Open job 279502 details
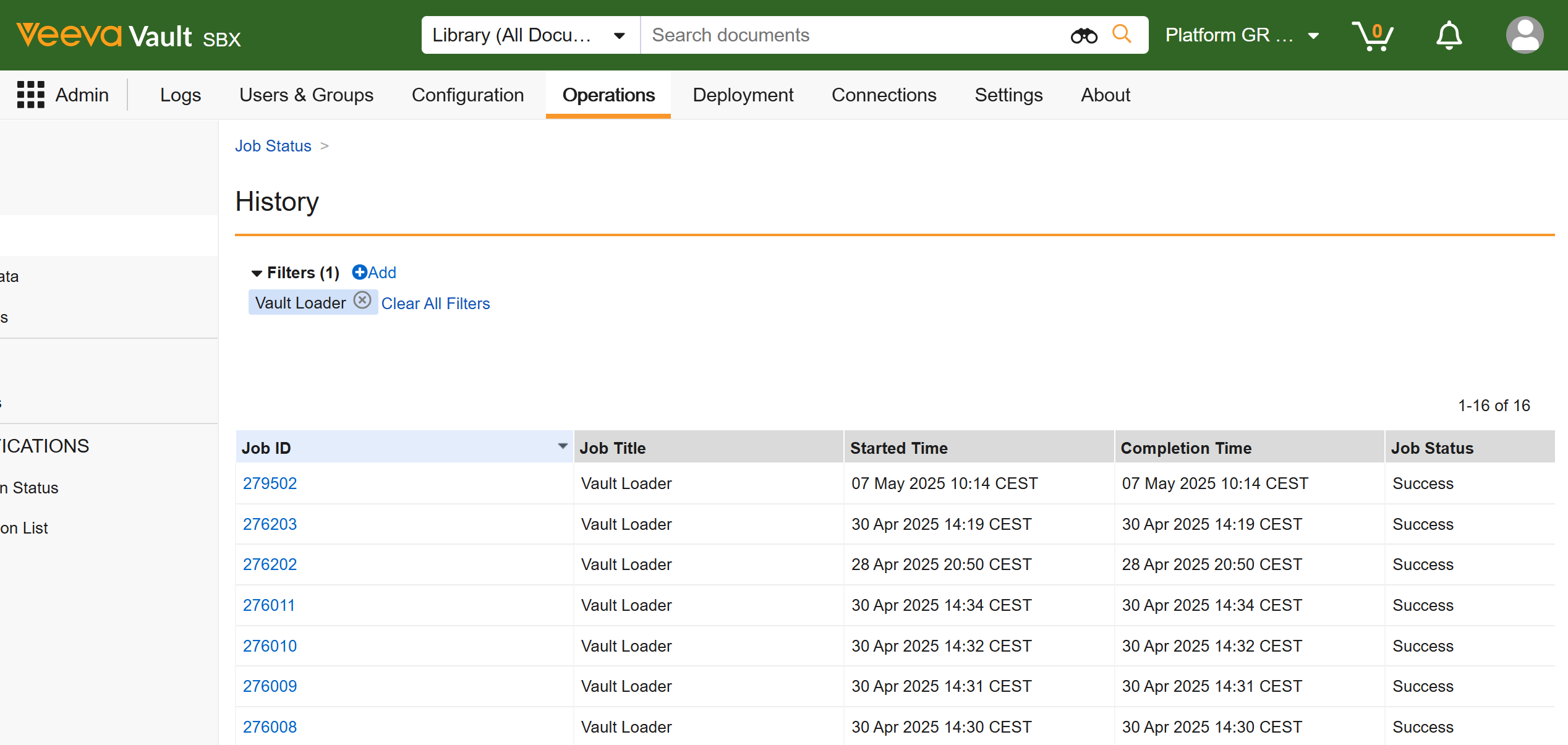The image size is (1568, 745). tap(270, 483)
